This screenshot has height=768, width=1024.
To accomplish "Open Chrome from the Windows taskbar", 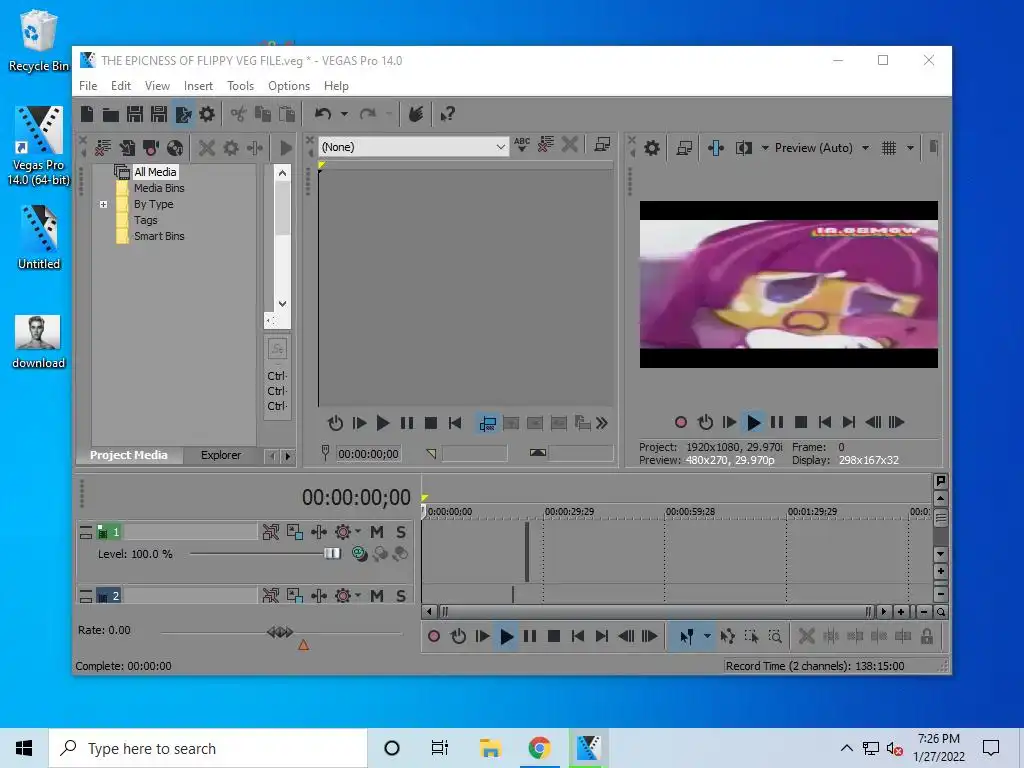I will tap(539, 748).
